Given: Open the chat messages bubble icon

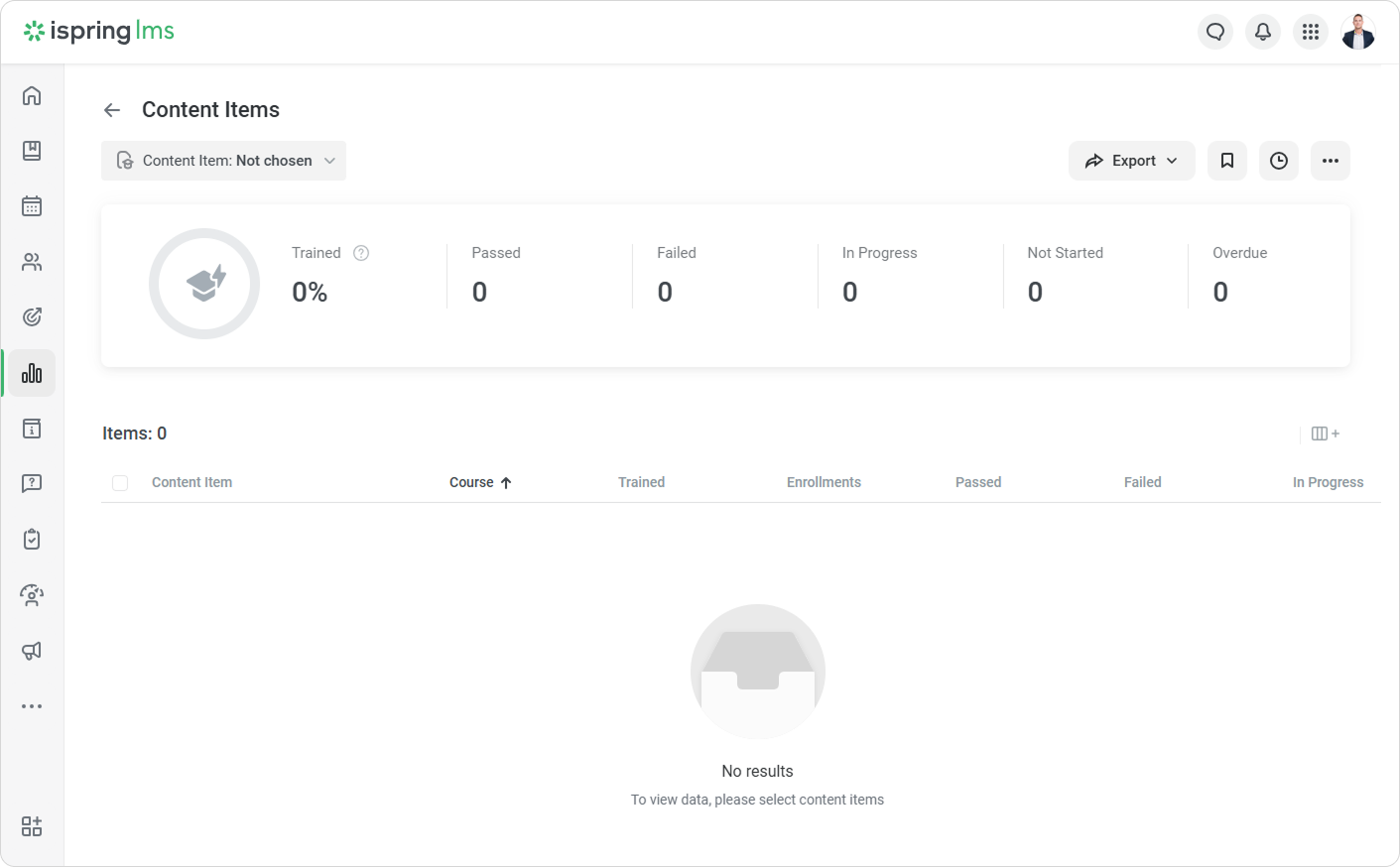Looking at the screenshot, I should (x=1215, y=32).
